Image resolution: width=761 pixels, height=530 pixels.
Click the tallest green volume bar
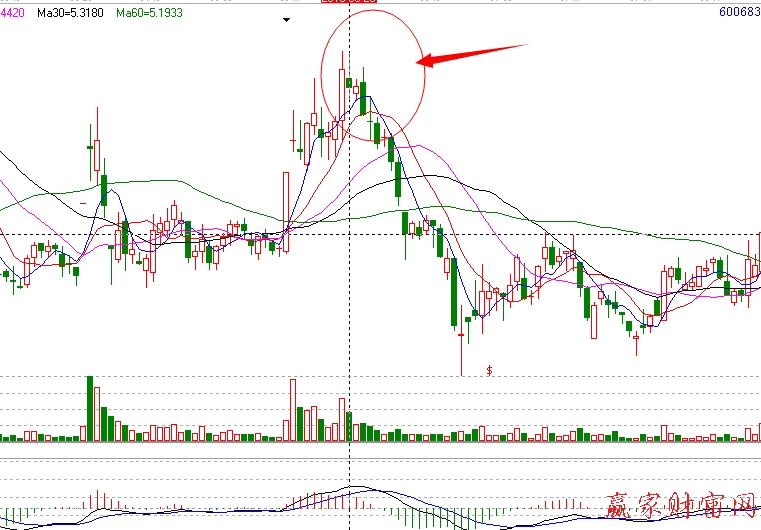coord(90,408)
